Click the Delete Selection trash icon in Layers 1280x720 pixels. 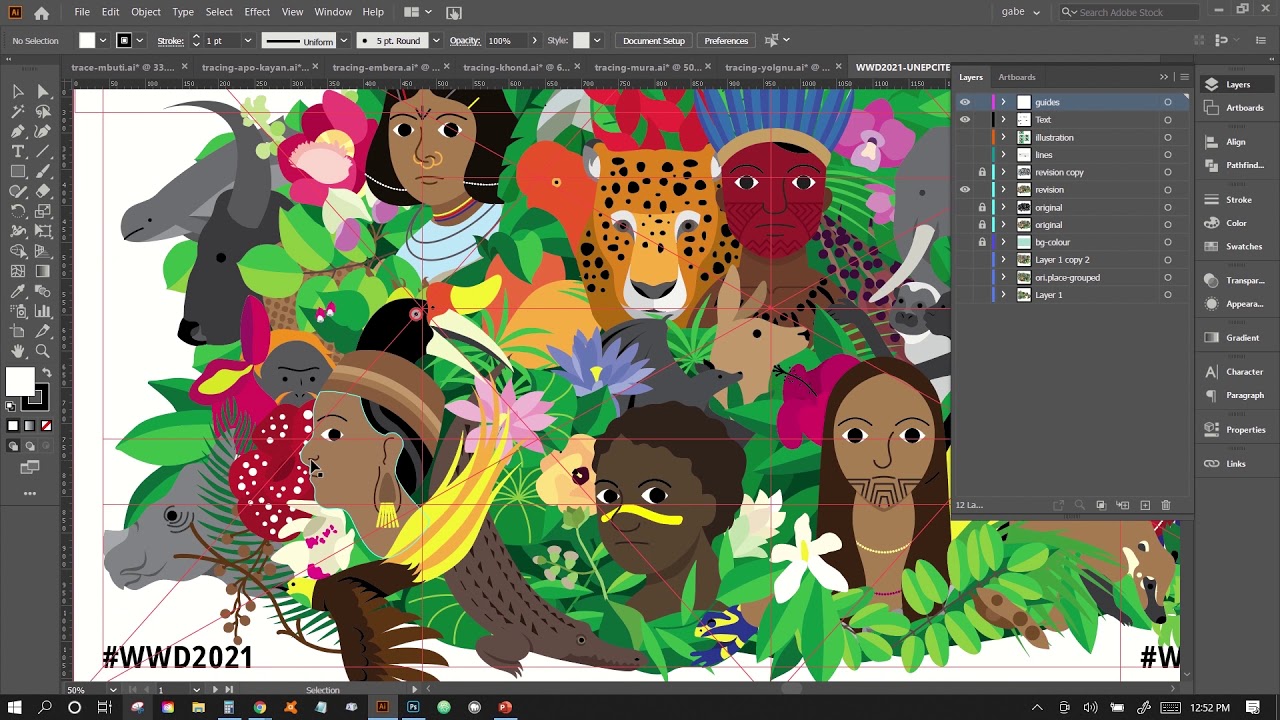(x=1166, y=505)
